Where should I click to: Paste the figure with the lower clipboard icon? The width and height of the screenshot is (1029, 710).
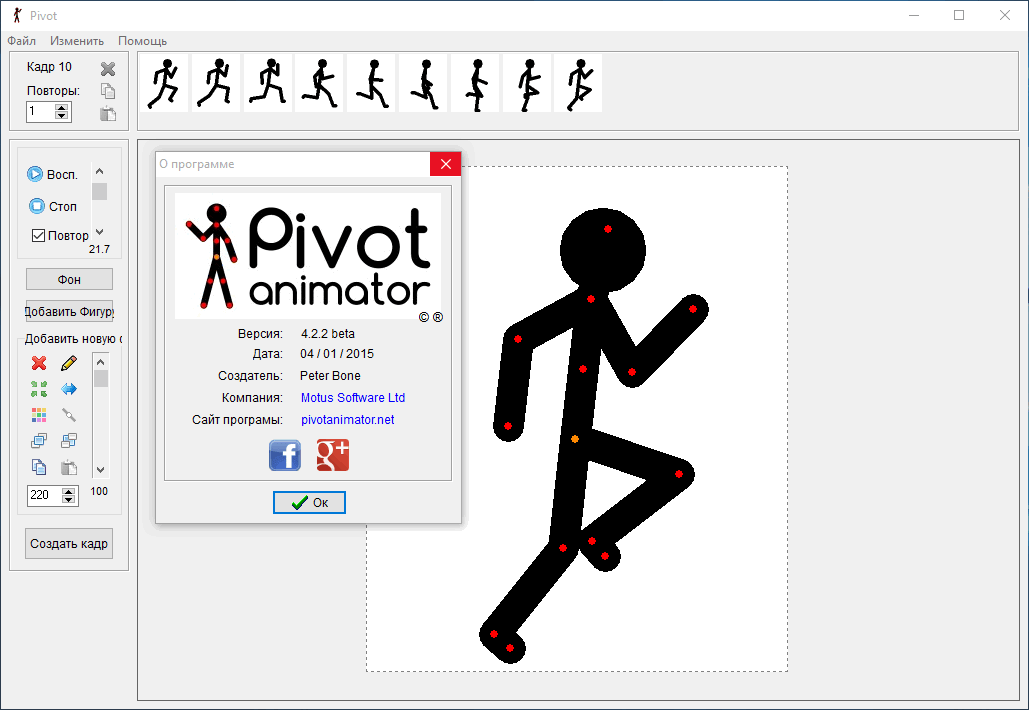[69, 467]
